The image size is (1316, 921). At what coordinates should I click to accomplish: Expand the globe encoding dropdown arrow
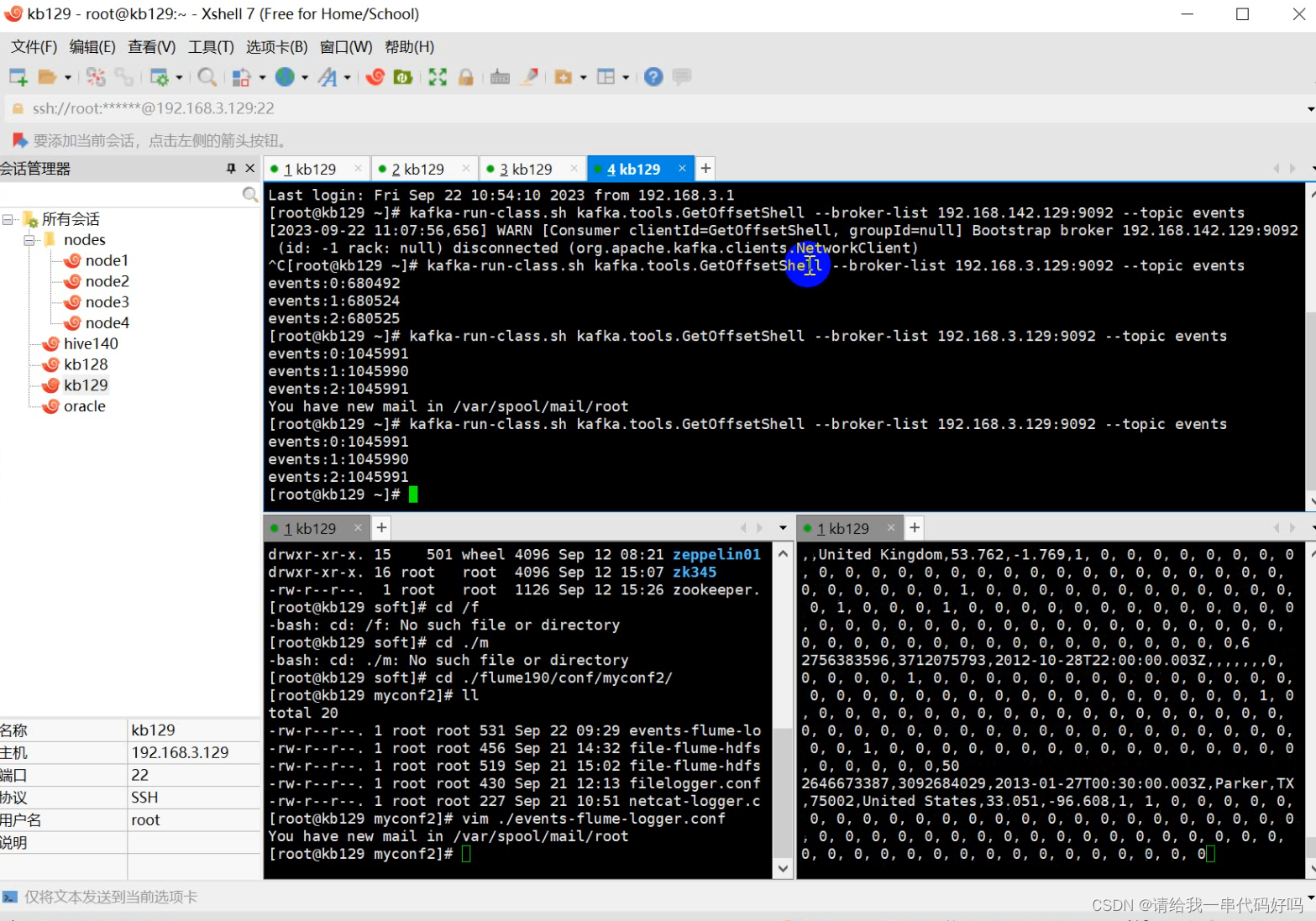point(305,77)
